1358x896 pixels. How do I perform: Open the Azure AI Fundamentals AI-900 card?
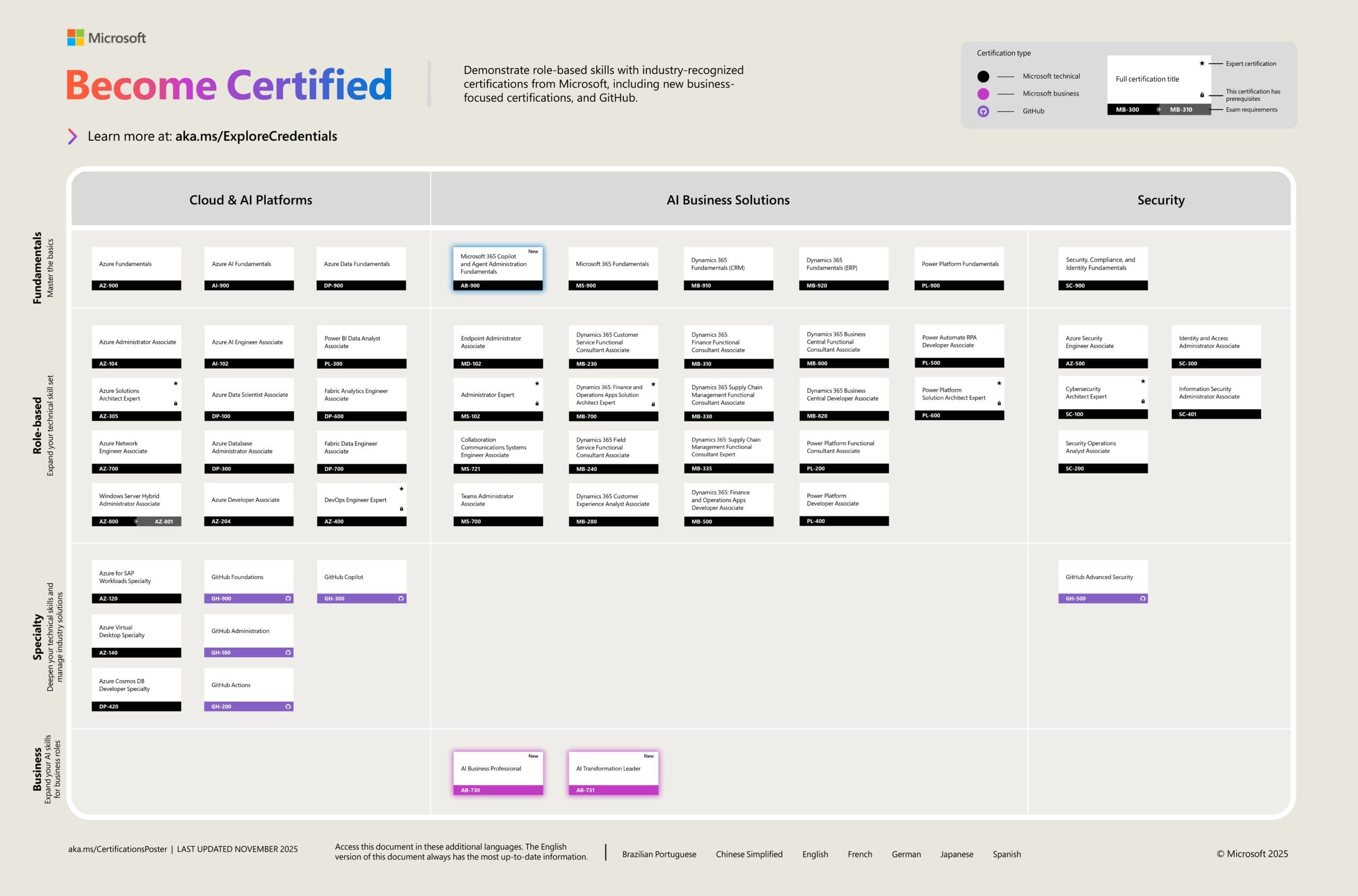[x=249, y=268]
